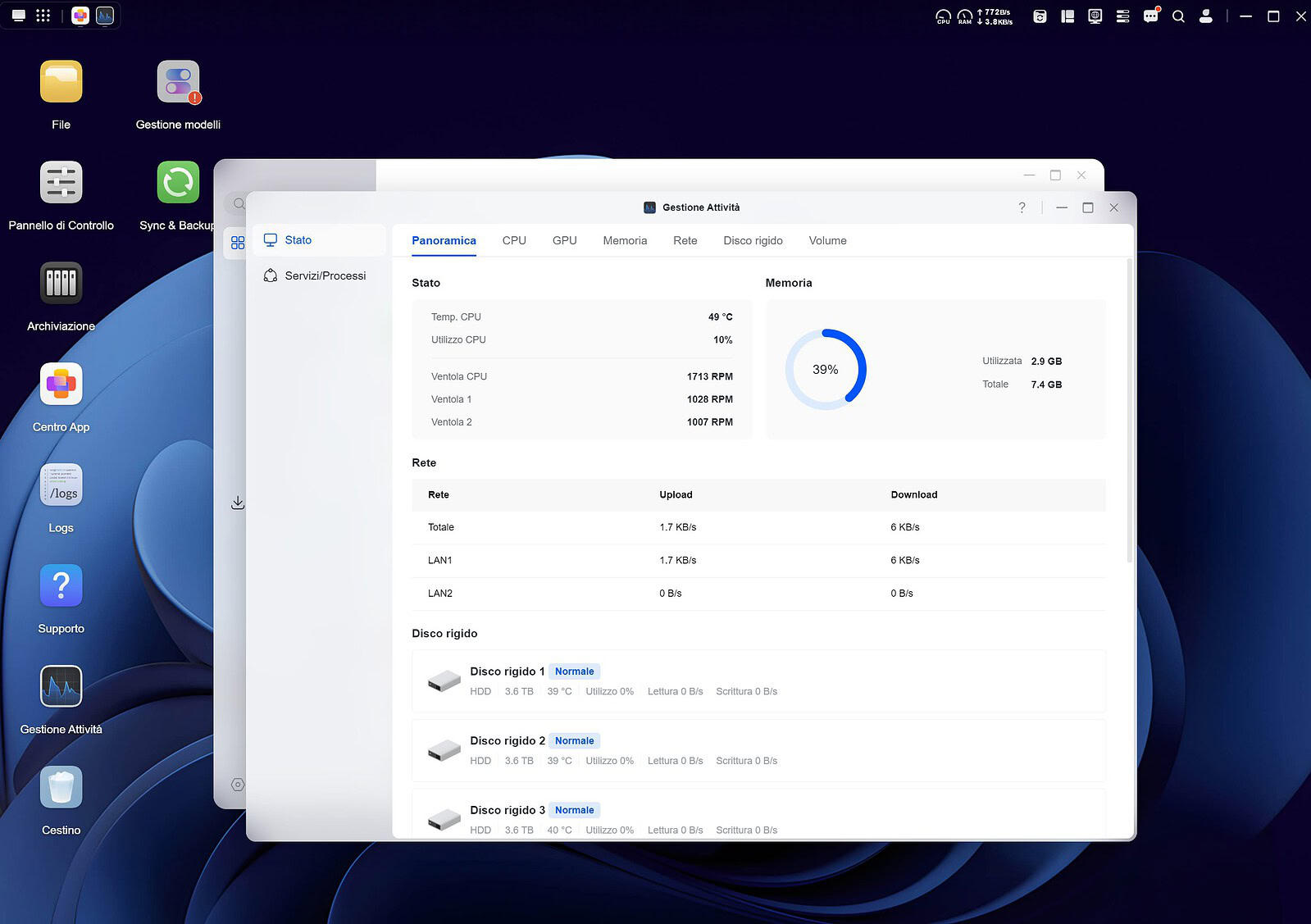Click the Gestione Attività taskbar icon
Screen dimensions: 1311x924
click(x=105, y=16)
